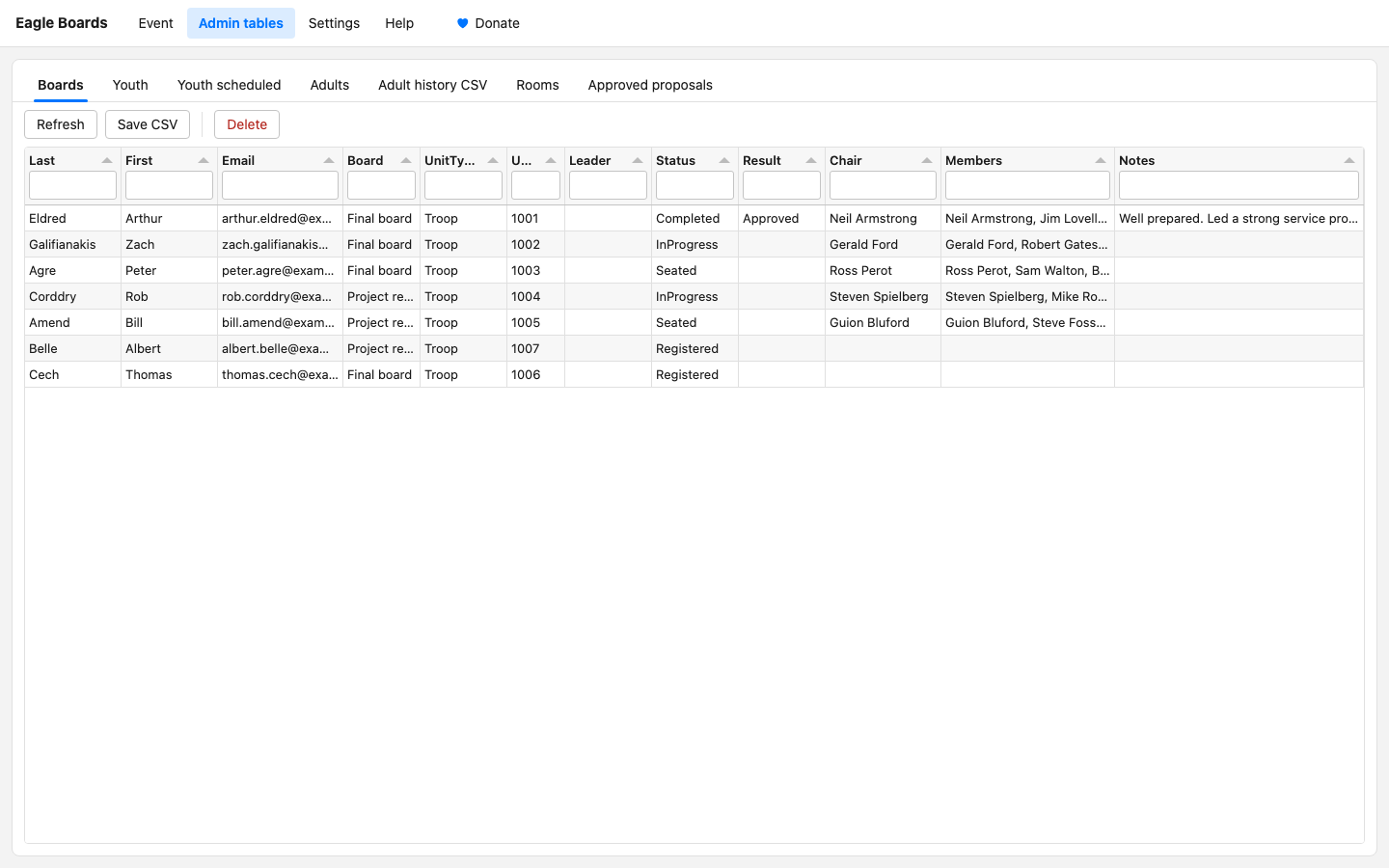Sort by the Notes column arrow
1389x868 pixels.
pyautogui.click(x=1349, y=161)
